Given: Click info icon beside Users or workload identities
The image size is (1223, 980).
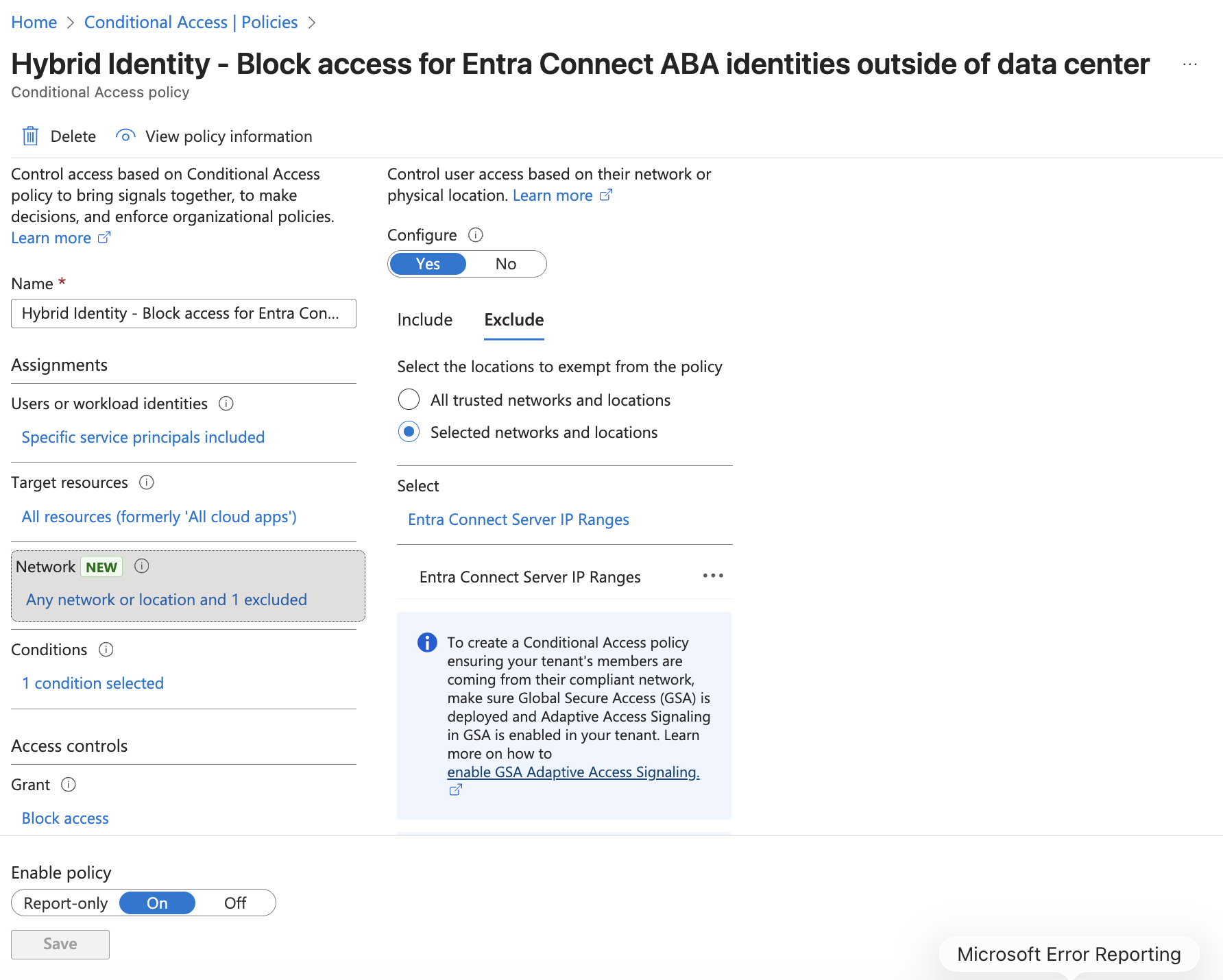Looking at the screenshot, I should pos(226,404).
